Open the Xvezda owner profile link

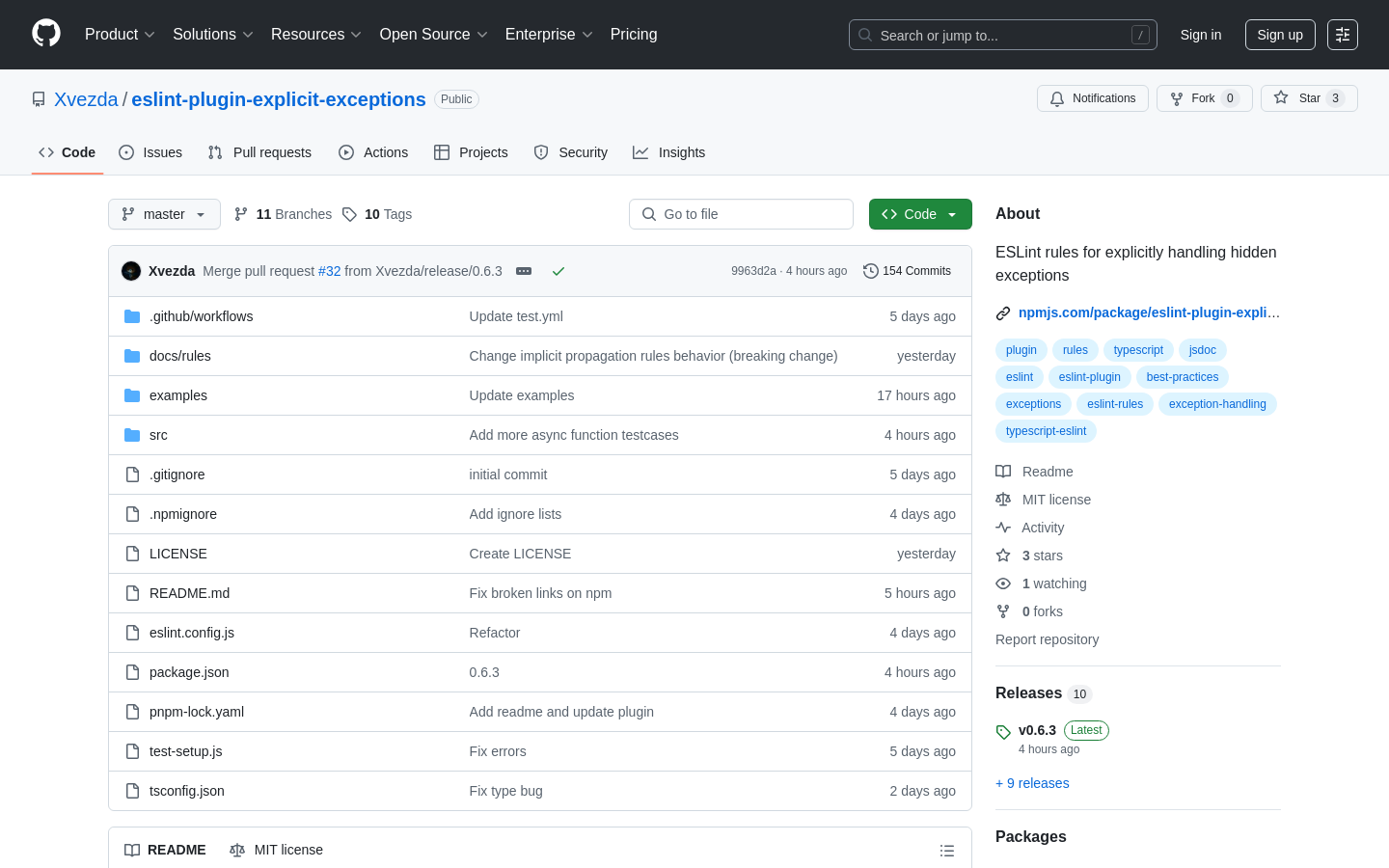coord(86,99)
